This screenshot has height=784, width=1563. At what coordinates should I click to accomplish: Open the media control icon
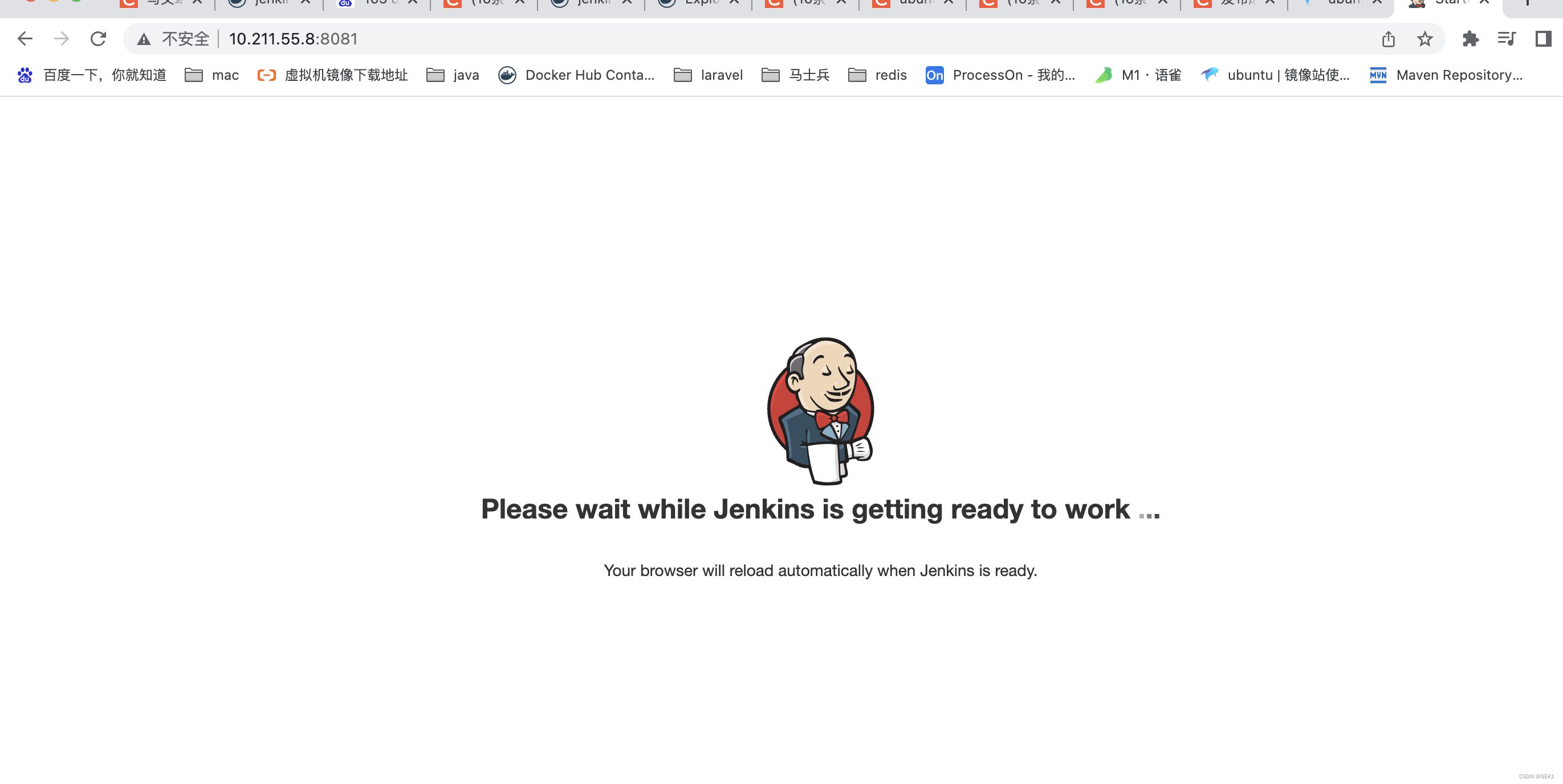tap(1506, 39)
